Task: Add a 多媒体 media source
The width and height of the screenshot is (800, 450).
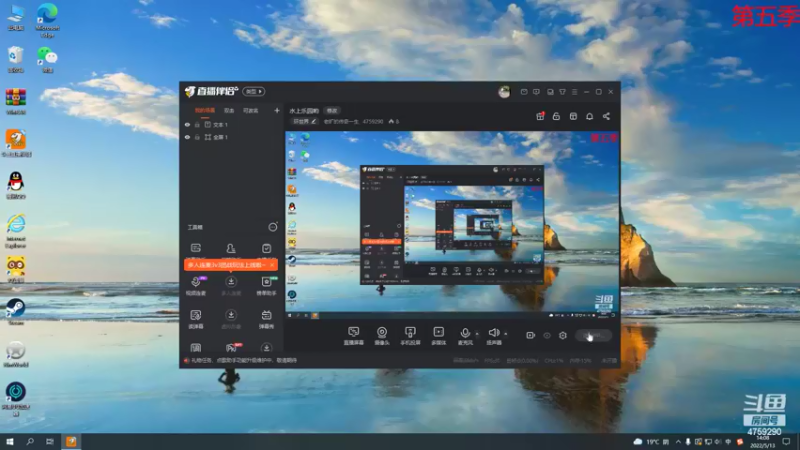Action: coord(438,336)
